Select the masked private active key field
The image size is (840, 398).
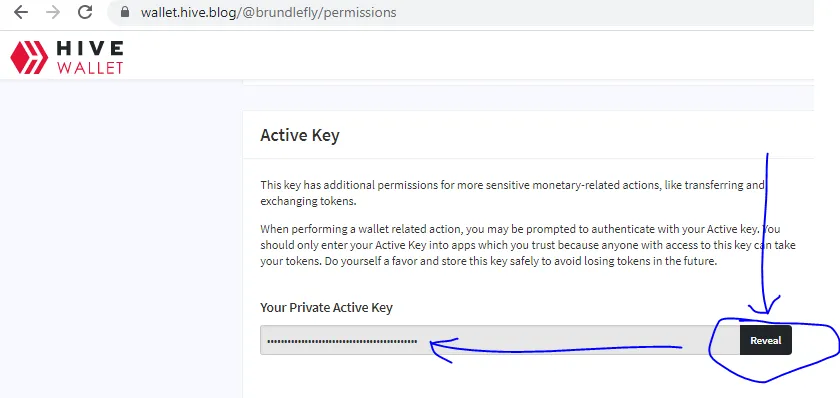[x=500, y=340]
